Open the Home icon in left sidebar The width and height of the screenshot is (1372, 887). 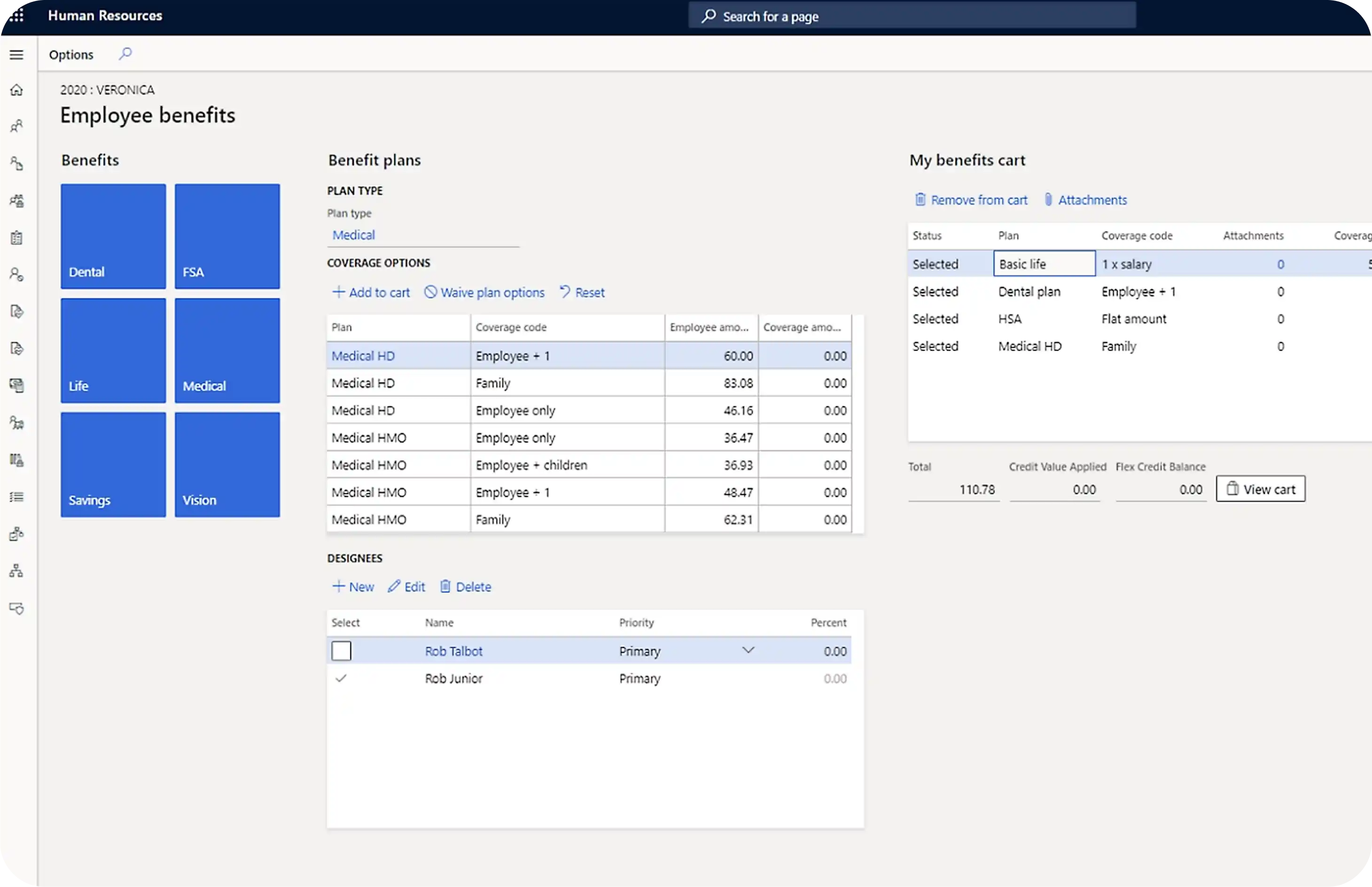17,90
